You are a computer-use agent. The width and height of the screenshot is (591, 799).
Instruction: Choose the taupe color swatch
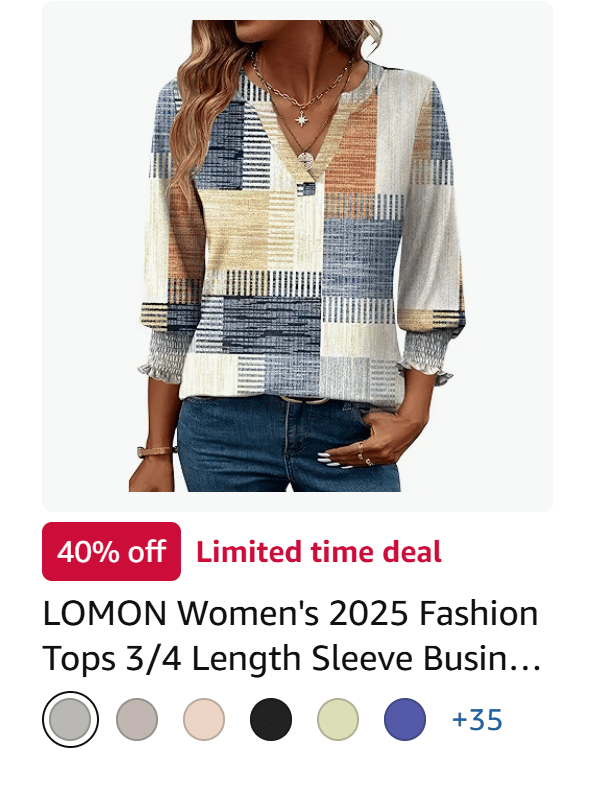pyautogui.click(x=137, y=719)
